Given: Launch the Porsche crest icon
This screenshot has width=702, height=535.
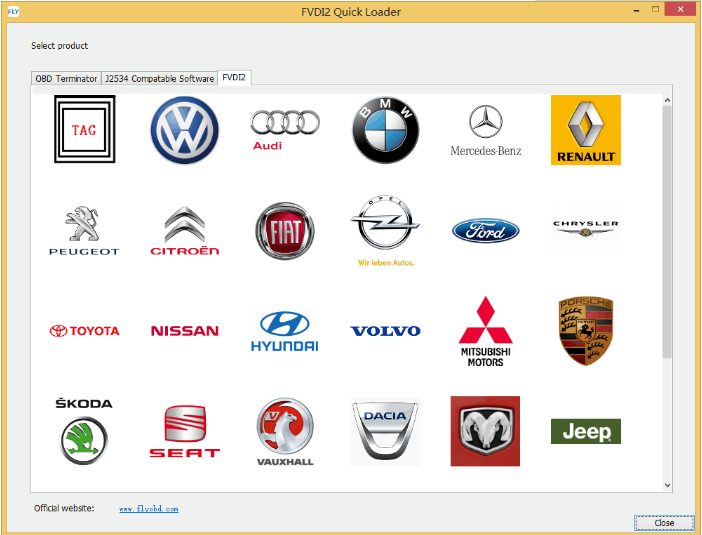Looking at the screenshot, I should pyautogui.click(x=586, y=331).
